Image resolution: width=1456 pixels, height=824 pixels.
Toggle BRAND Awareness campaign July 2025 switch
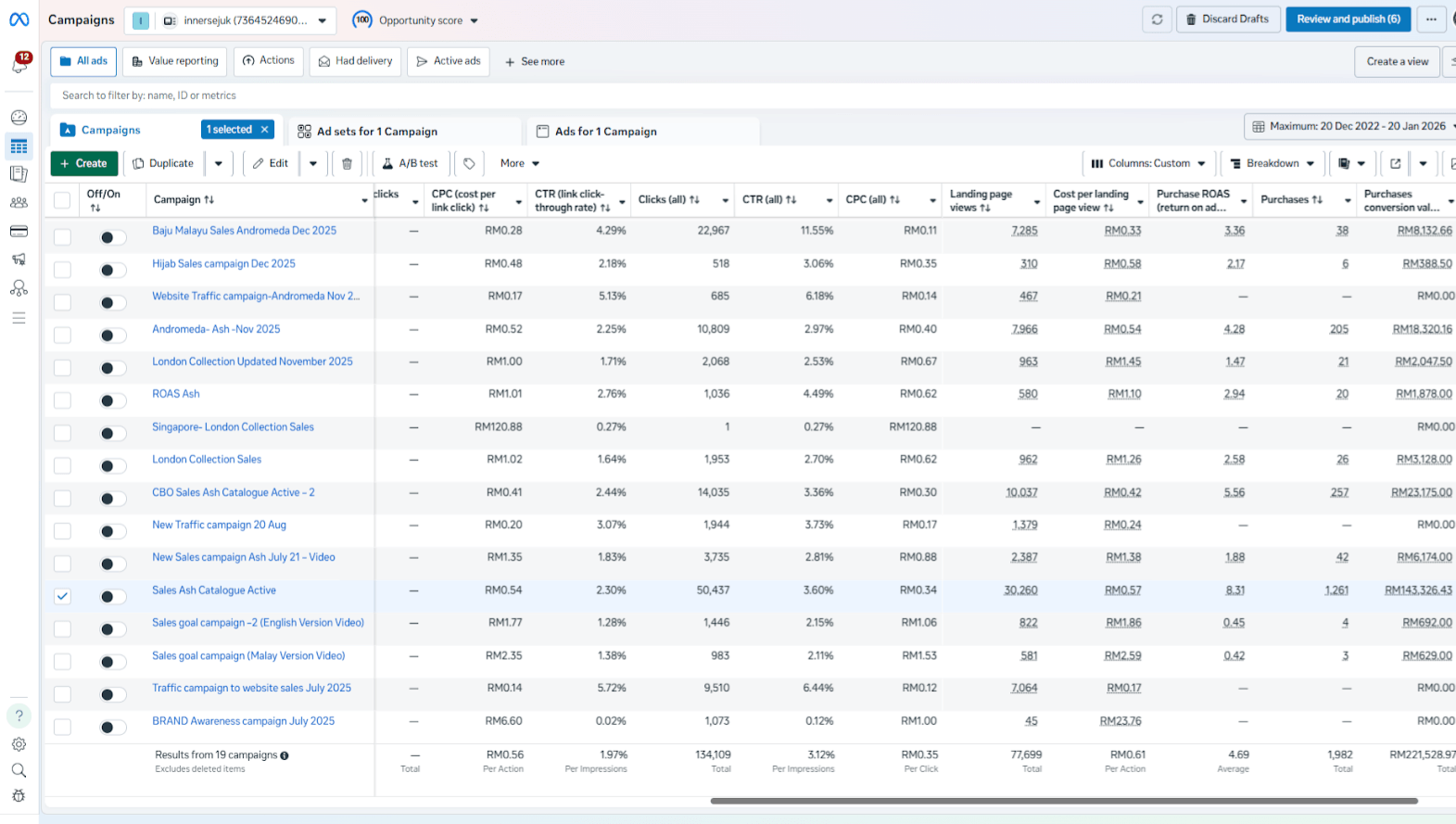[113, 727]
